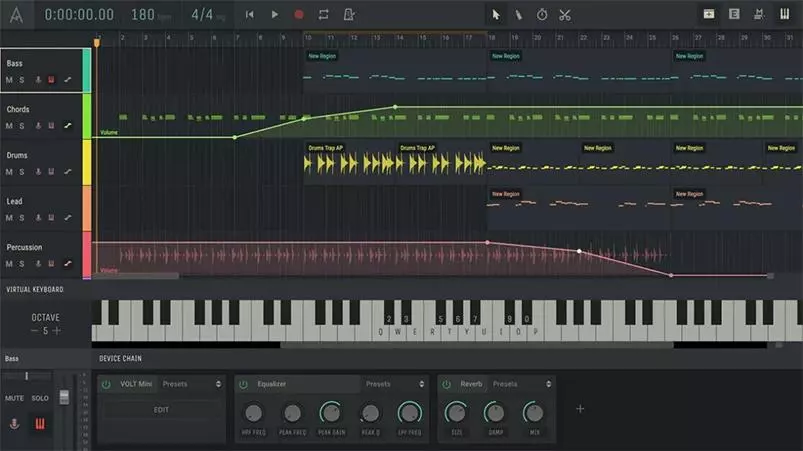This screenshot has width=803, height=451.
Task: Toggle the red MIDI input on Bass track
Action: pyautogui.click(x=51, y=80)
